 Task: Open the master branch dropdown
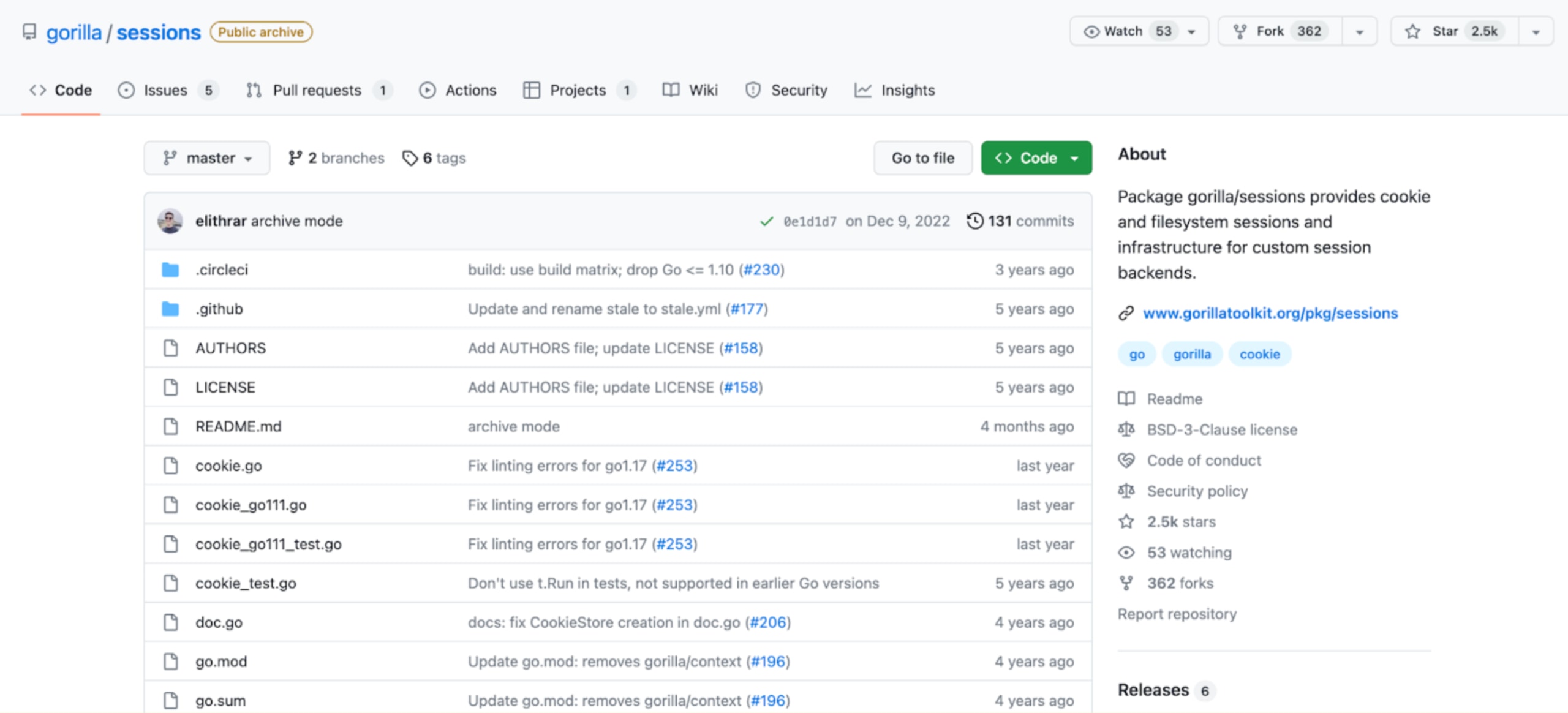point(206,157)
